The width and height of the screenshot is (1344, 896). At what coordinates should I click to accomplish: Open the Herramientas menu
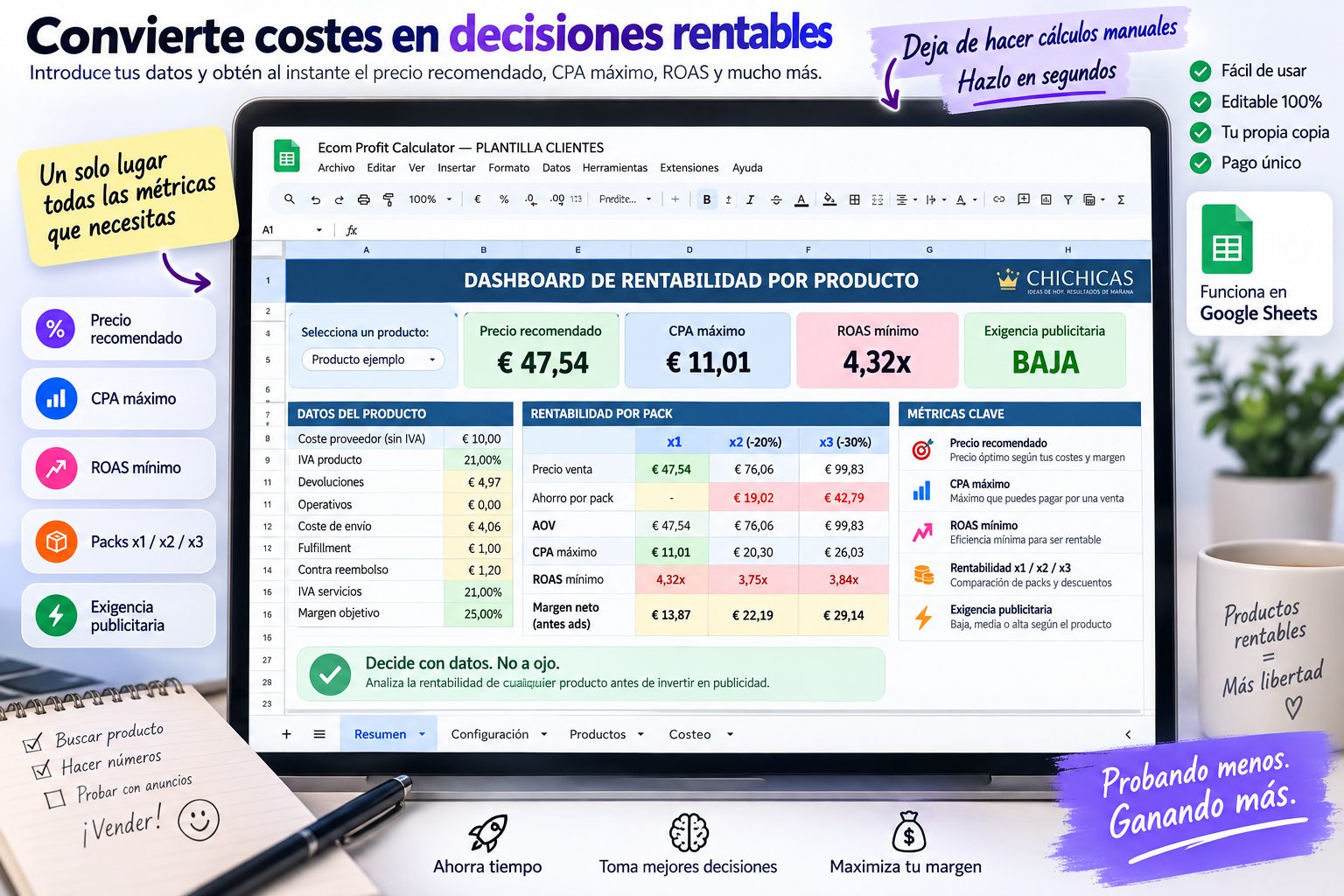[615, 168]
